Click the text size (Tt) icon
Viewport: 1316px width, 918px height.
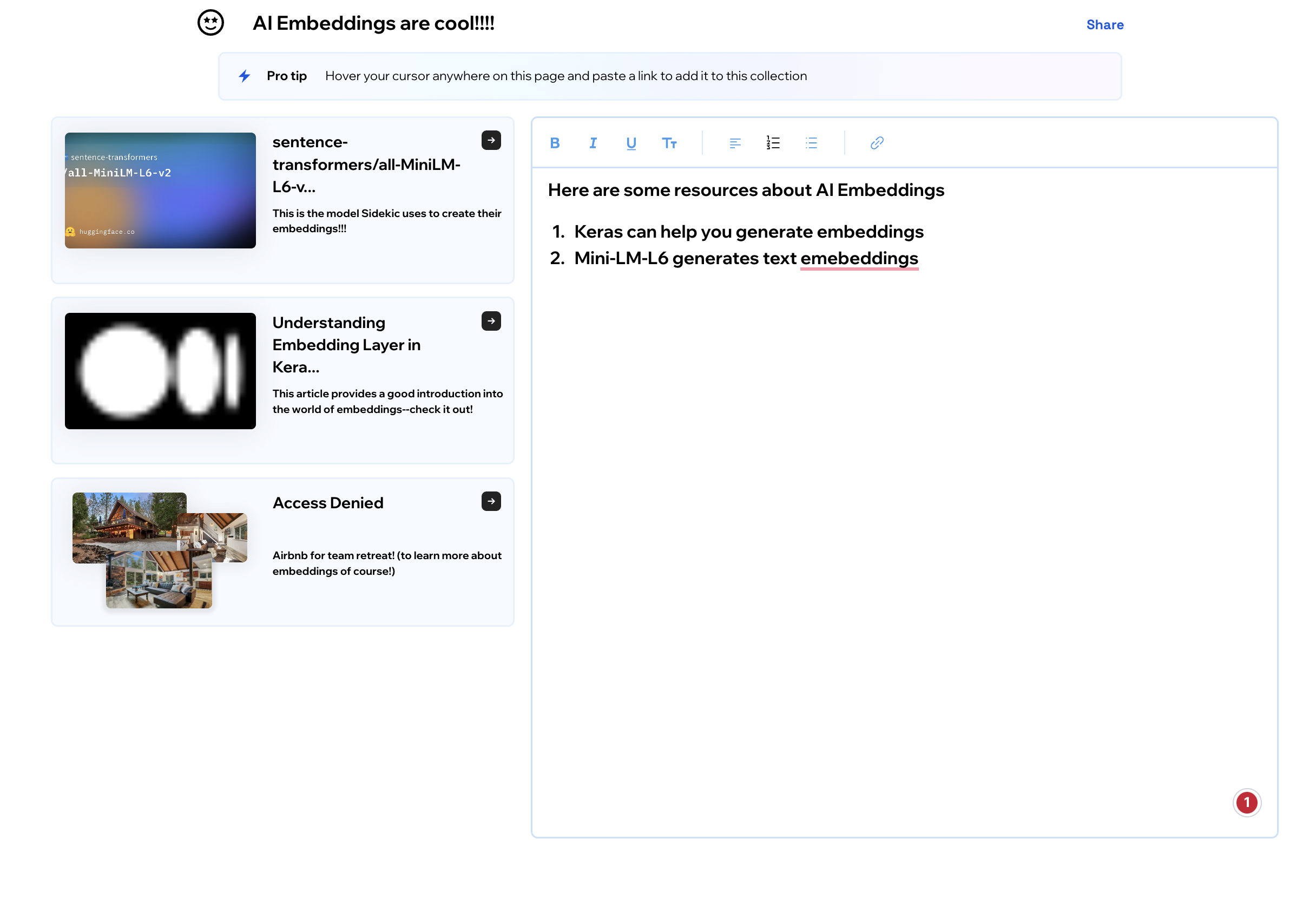point(669,143)
